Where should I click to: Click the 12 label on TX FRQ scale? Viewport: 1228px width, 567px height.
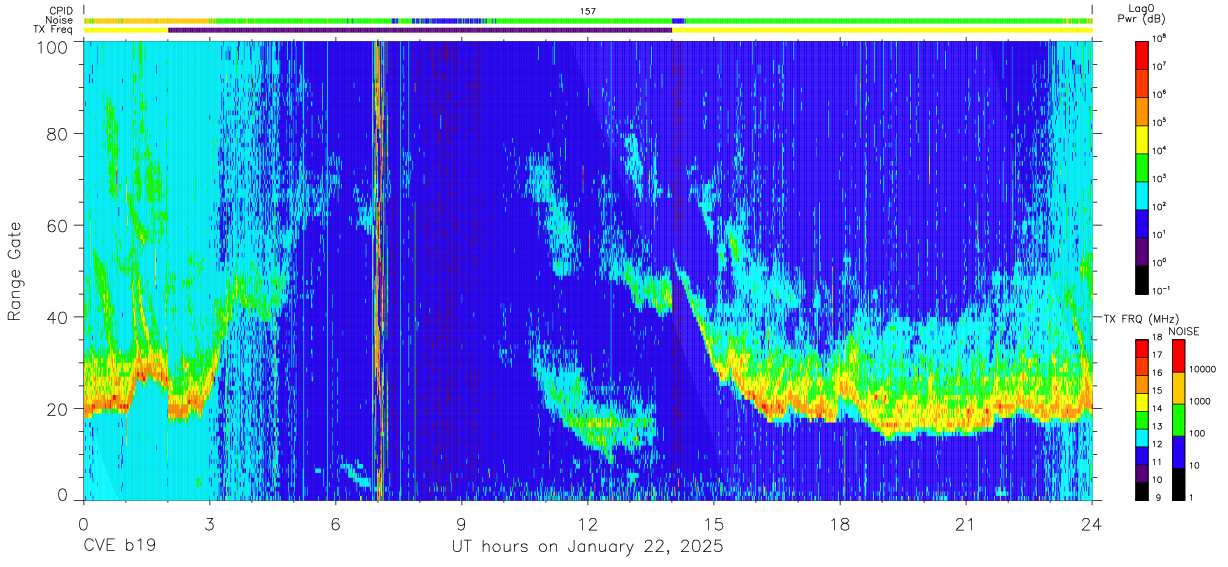(1158, 444)
